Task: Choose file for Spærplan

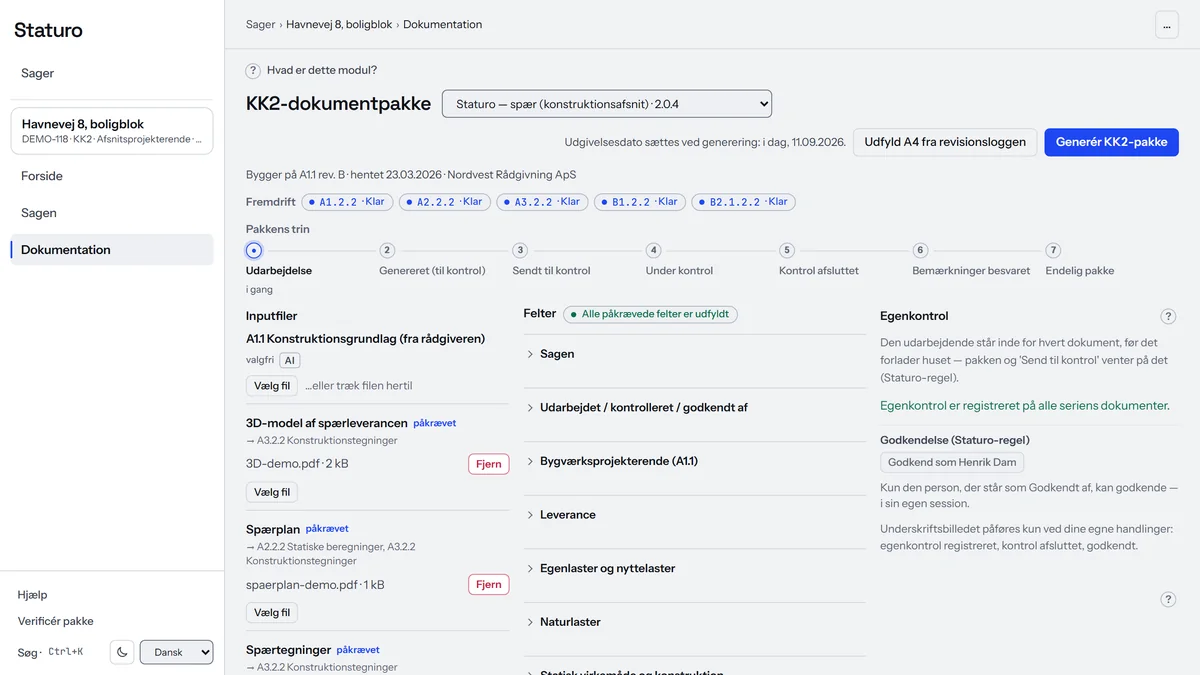Action: (272, 613)
